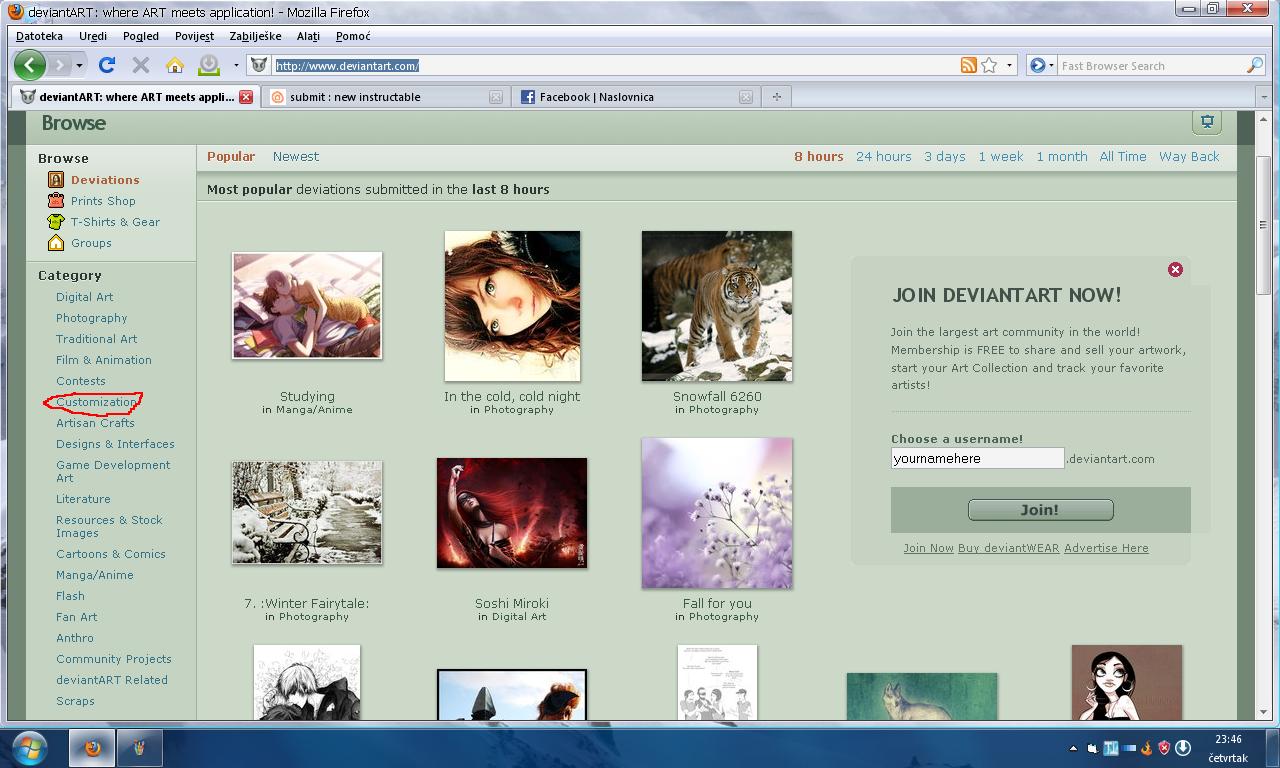Click the taskbar button next to Firefox
The image size is (1280, 768).
tap(139, 748)
